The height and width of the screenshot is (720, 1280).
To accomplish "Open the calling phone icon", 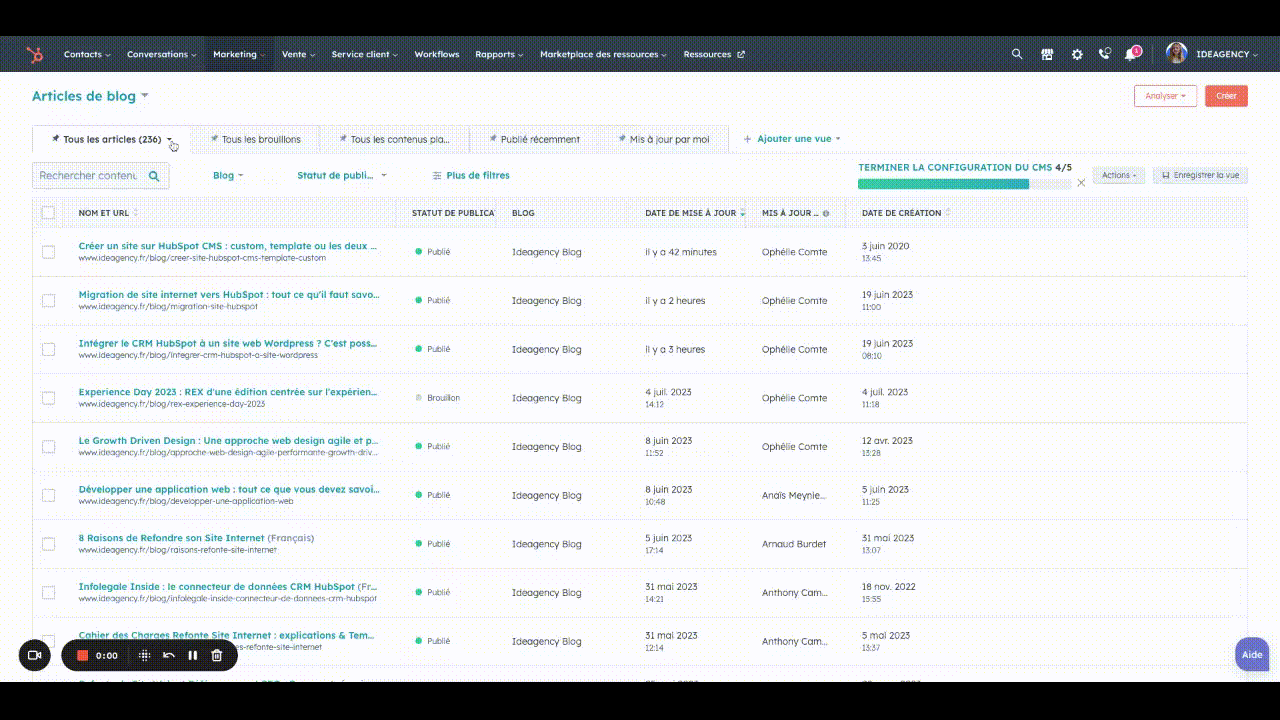I will tap(1105, 54).
